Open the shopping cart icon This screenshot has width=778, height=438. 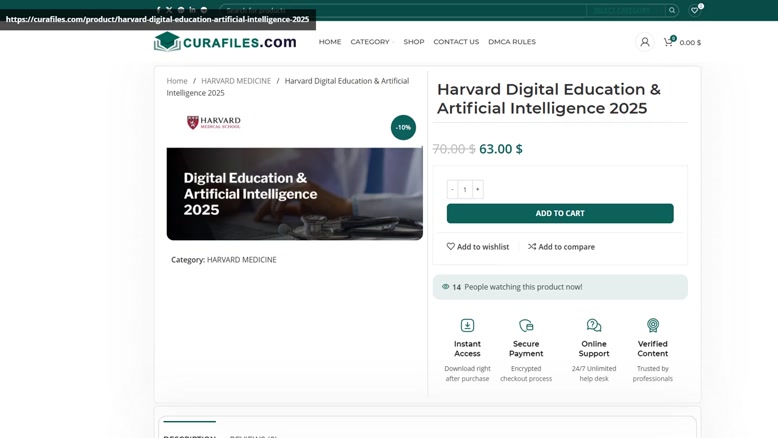tap(668, 42)
